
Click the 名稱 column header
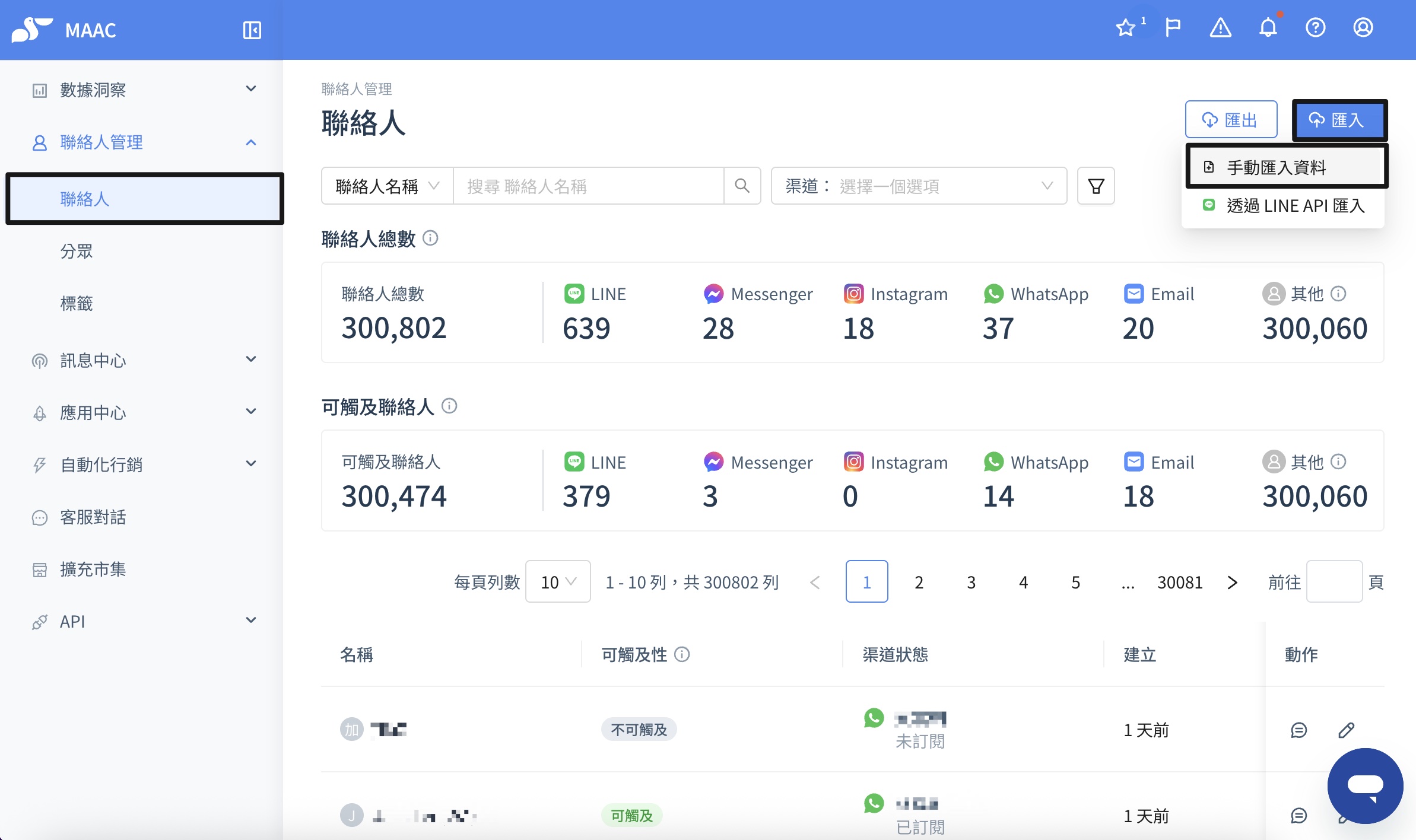coord(357,654)
